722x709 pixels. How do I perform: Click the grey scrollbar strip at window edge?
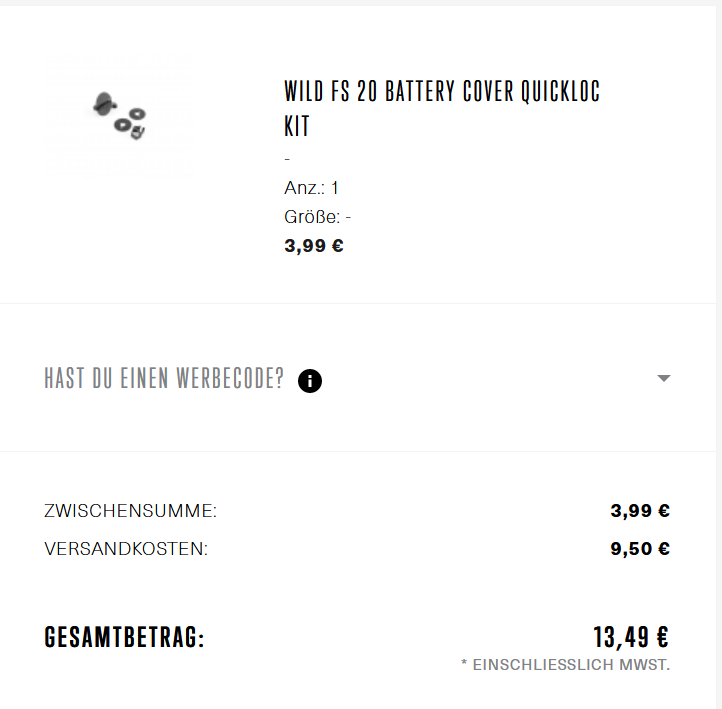[x=719, y=354]
